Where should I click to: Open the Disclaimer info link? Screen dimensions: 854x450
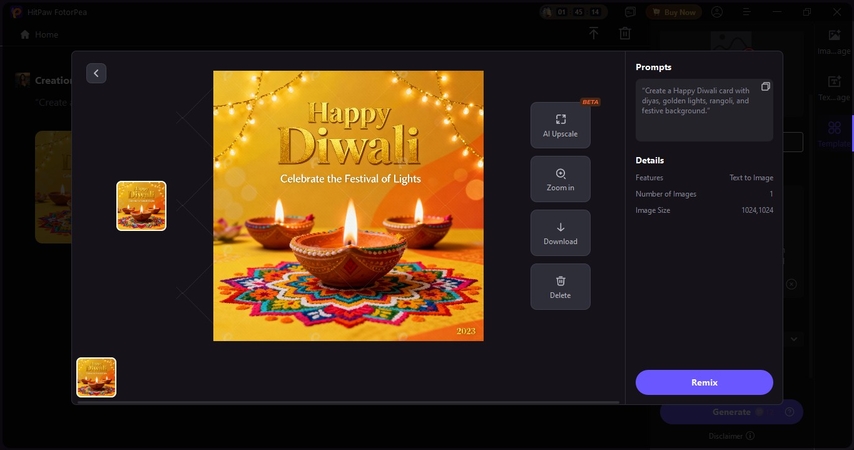pyautogui.click(x=731, y=436)
